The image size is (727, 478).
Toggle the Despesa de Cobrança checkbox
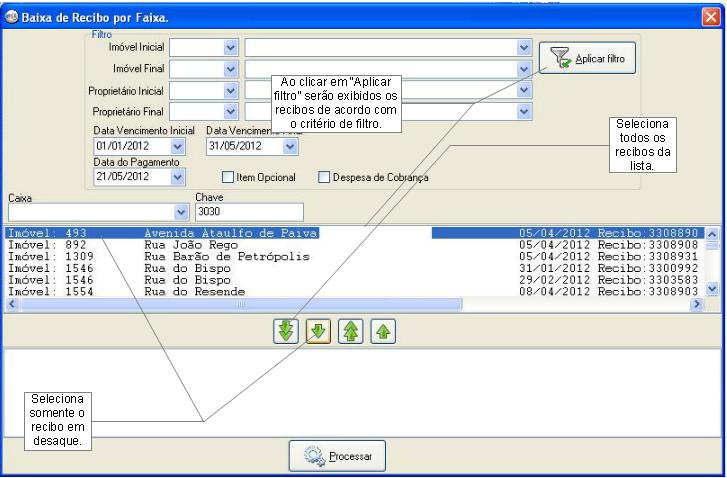click(x=324, y=178)
